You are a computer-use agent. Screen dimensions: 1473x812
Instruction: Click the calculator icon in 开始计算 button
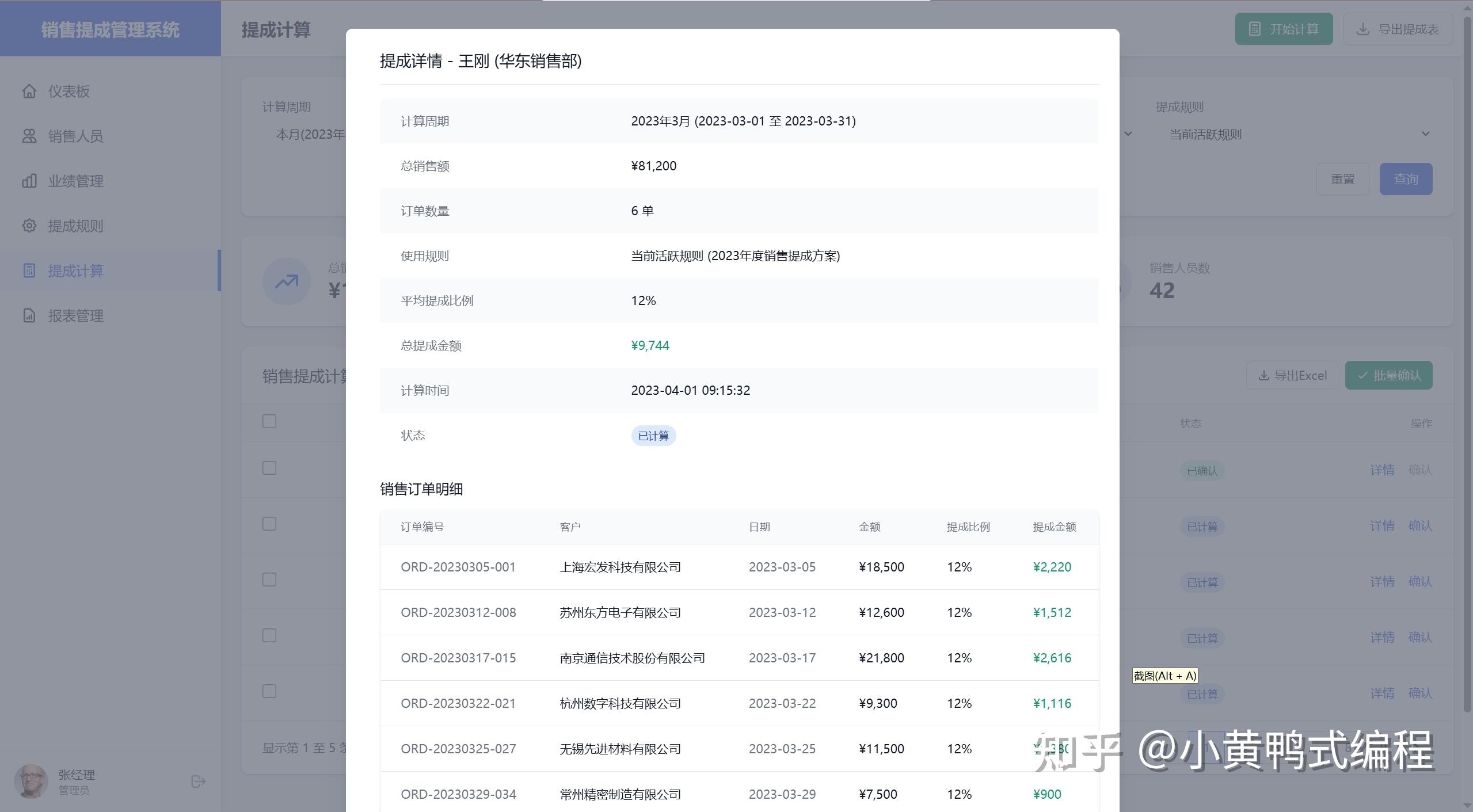pos(1255,29)
